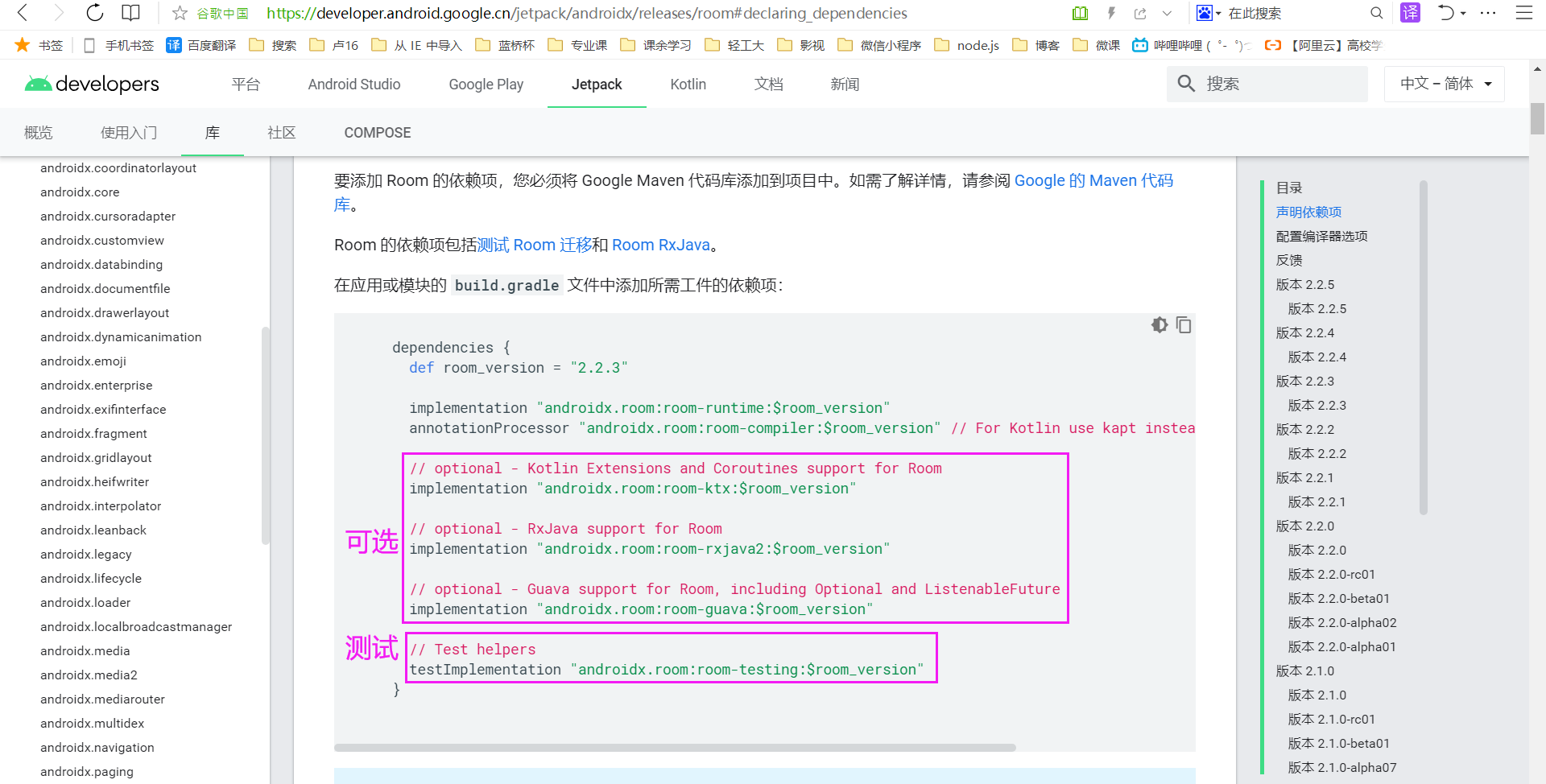1546x784 pixels.
Task: Open the 卢16 bookmark folder
Action: (x=334, y=45)
